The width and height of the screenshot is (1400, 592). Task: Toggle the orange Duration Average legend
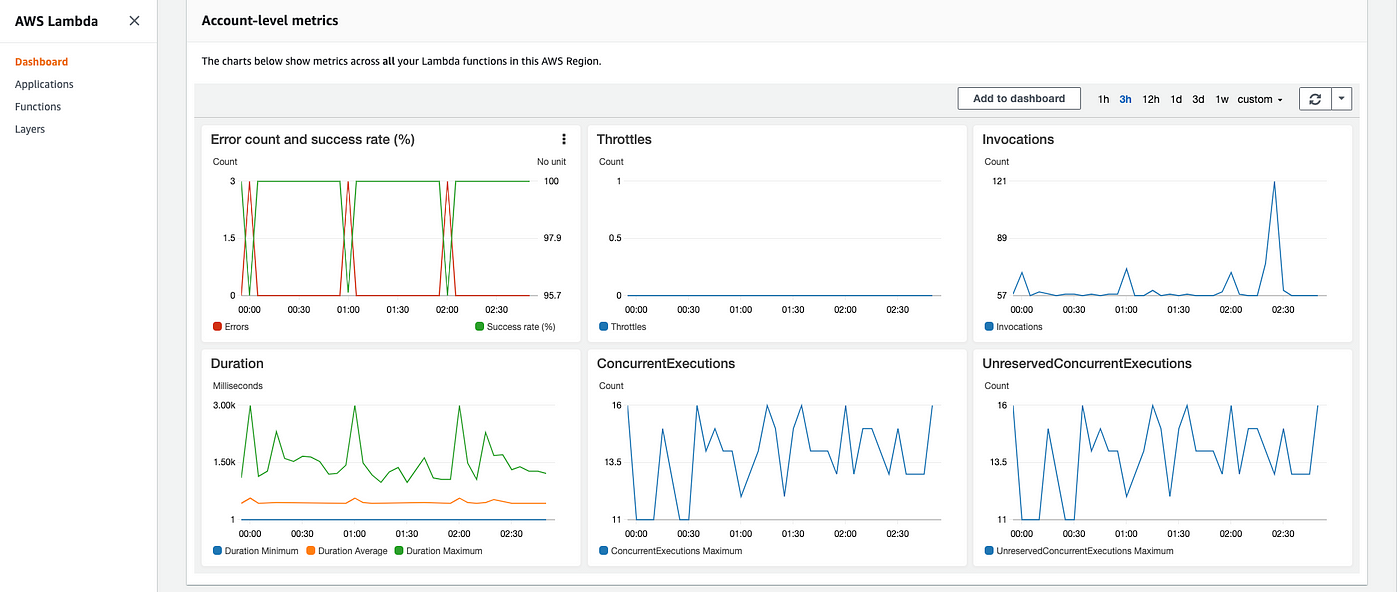point(310,551)
